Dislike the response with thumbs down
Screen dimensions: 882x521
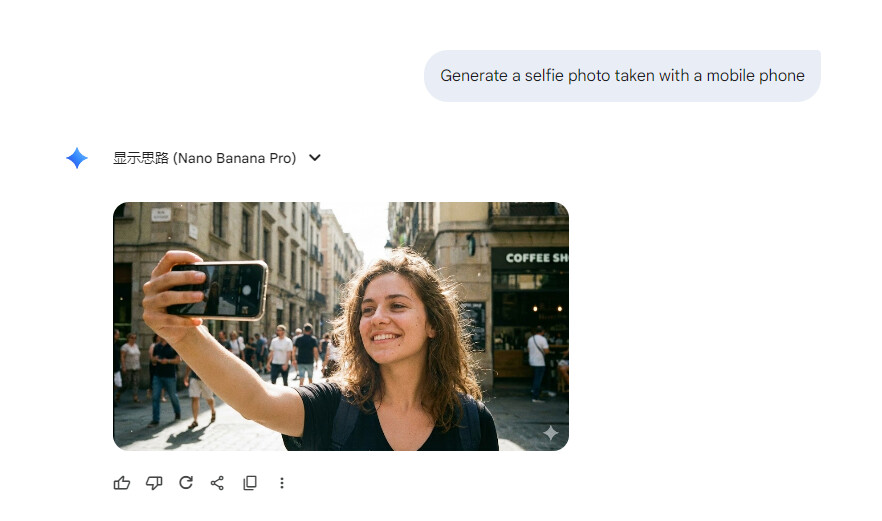pos(154,483)
